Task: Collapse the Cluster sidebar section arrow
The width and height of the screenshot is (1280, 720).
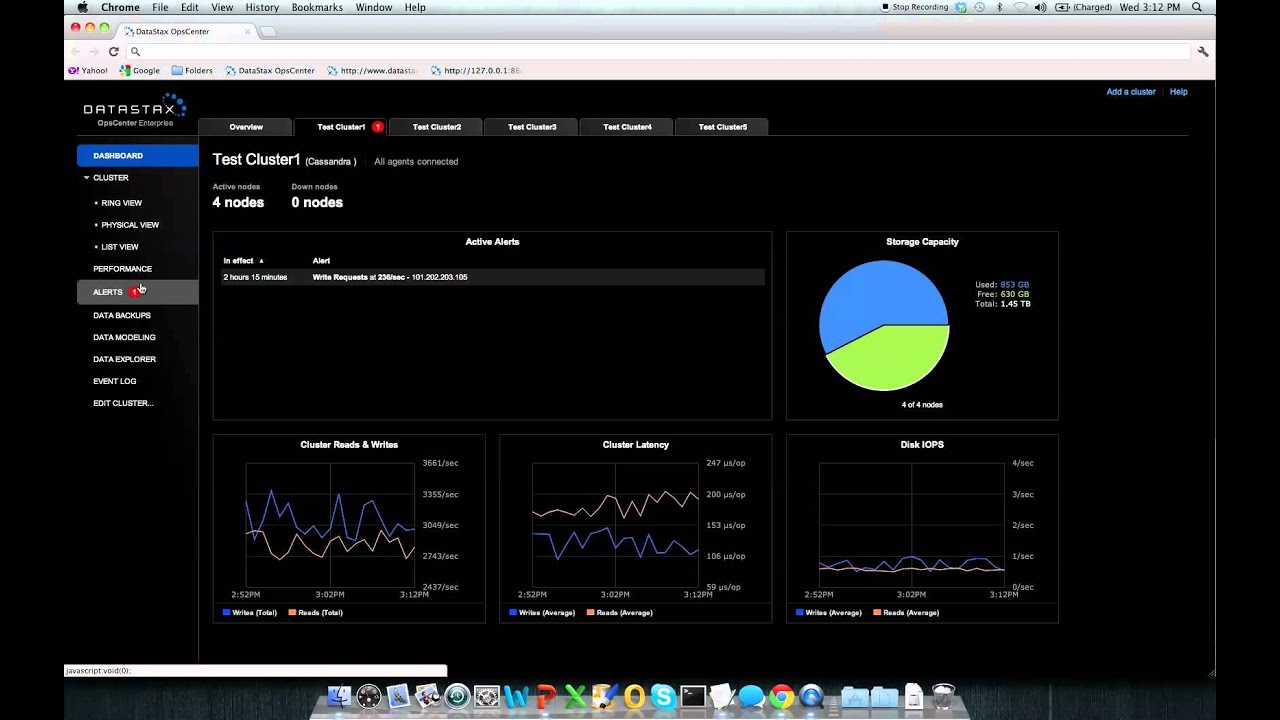Action: coord(86,178)
